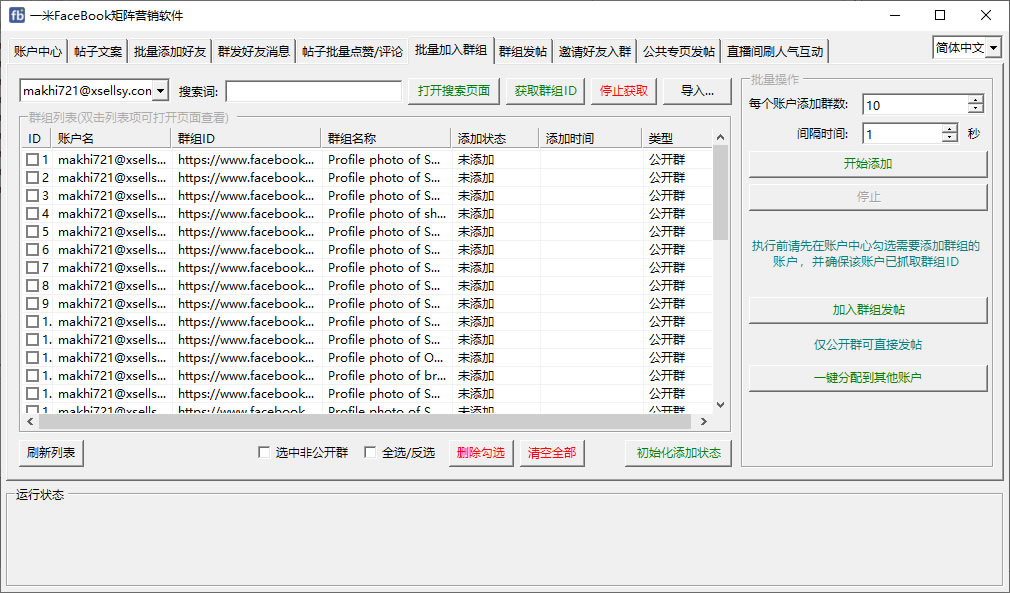Go to the 群发好友消息 tab
Screen dimensions: 1010x593
point(253,52)
